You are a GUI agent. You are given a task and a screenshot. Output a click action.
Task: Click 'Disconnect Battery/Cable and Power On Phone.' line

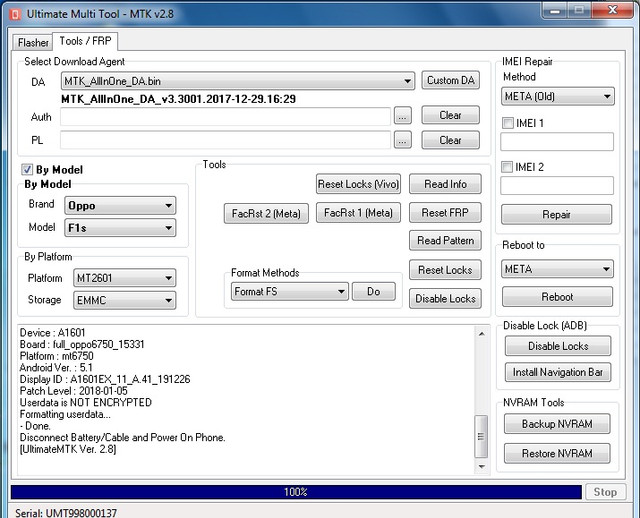(122, 438)
